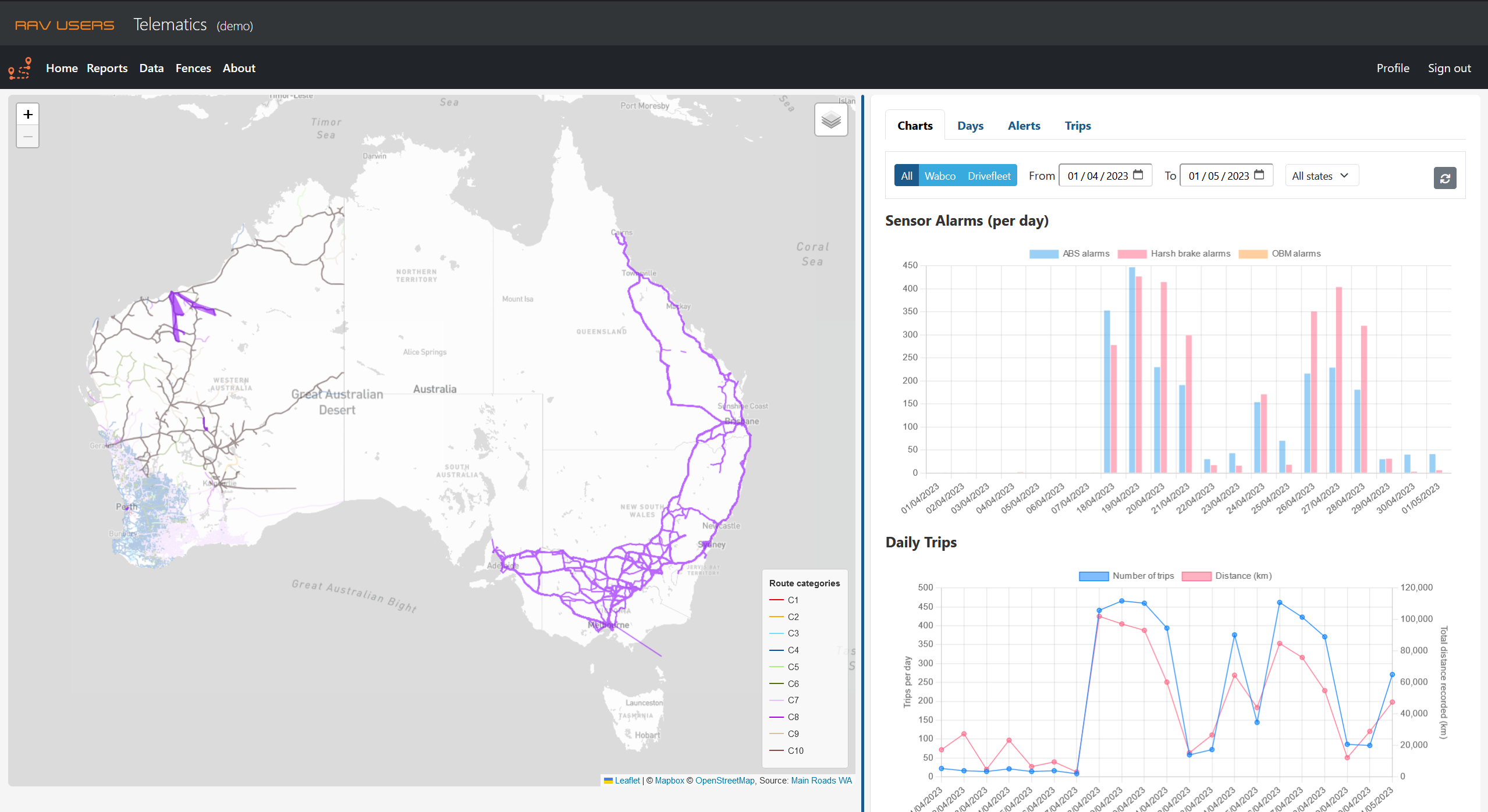Image resolution: width=1488 pixels, height=812 pixels.
Task: Toggle the ABS alarms legend item
Action: tap(1085, 254)
